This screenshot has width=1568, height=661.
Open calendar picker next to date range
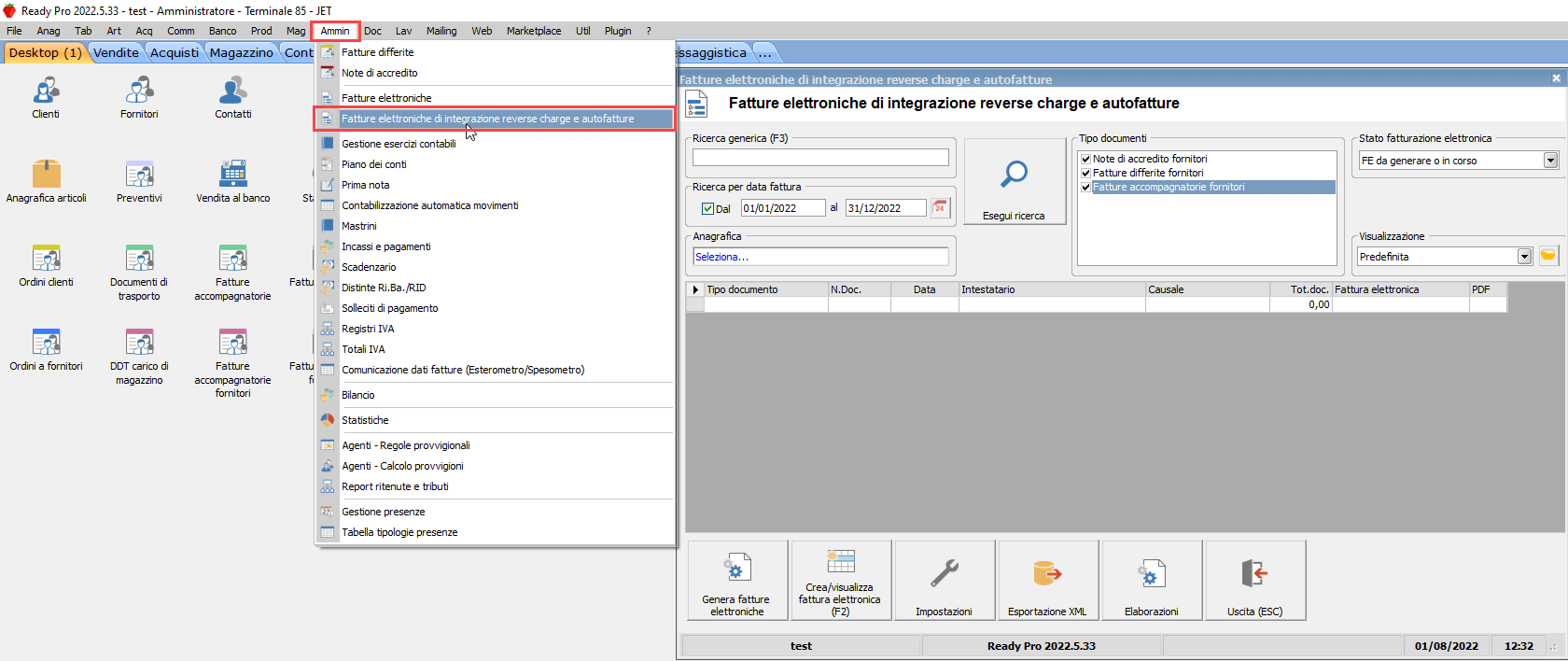pos(940,207)
